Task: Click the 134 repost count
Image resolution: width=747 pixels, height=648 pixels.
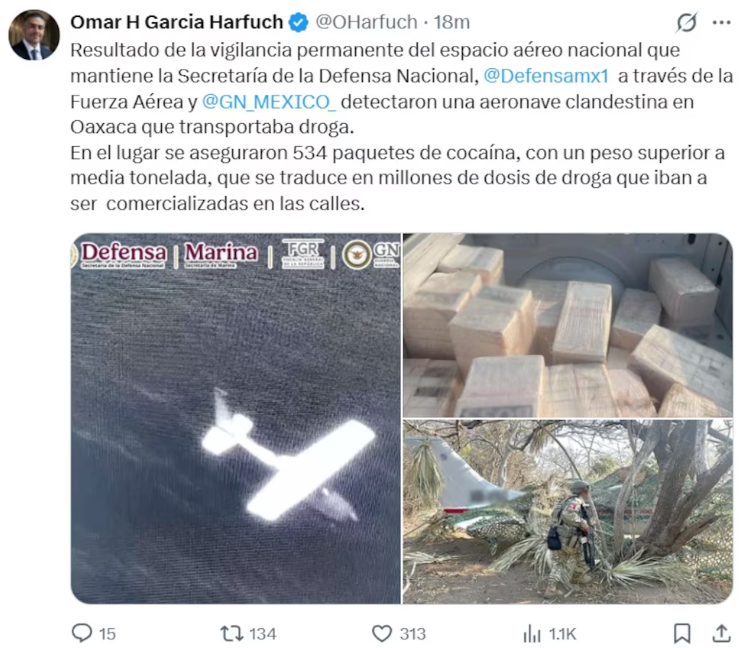Action: point(262,634)
